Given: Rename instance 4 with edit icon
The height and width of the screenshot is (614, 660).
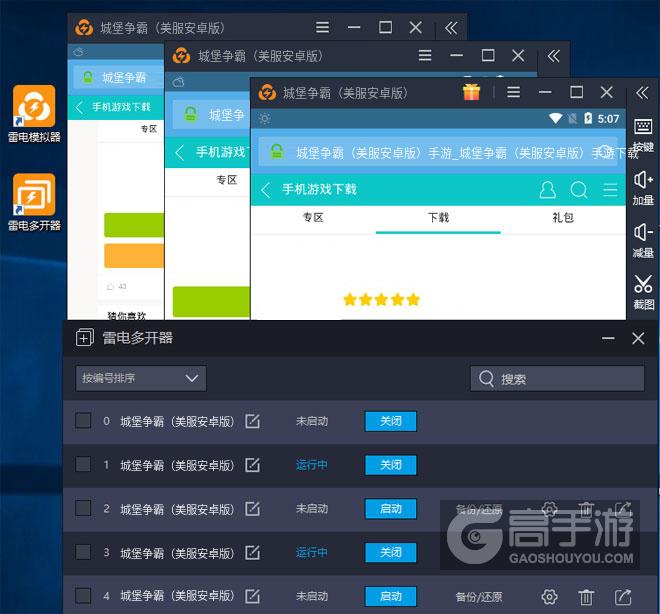Looking at the screenshot, I should coord(253,596).
